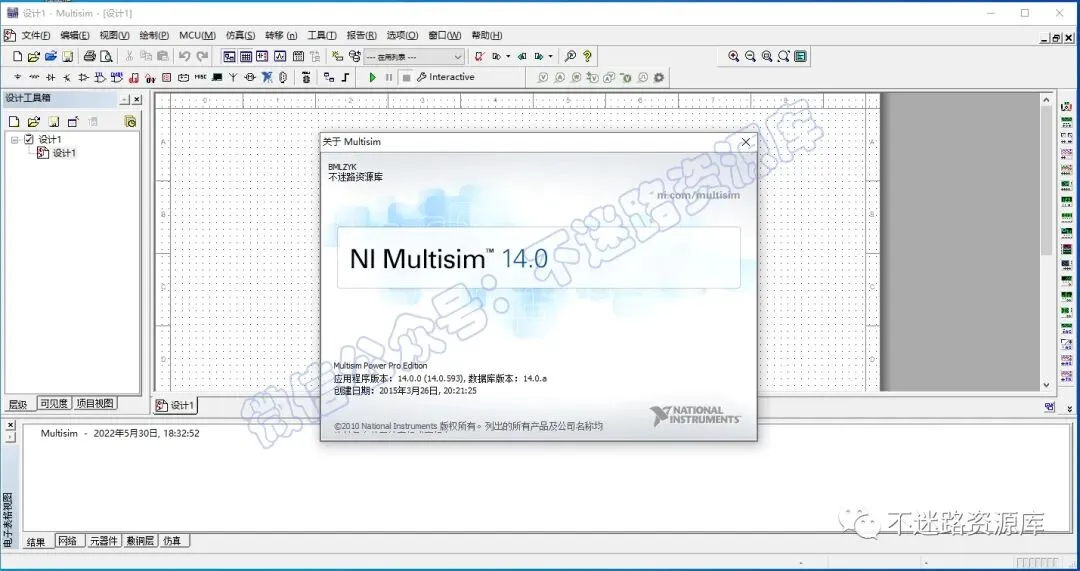
Task: Open the 绘制(P) menu
Action: pyautogui.click(x=154, y=35)
